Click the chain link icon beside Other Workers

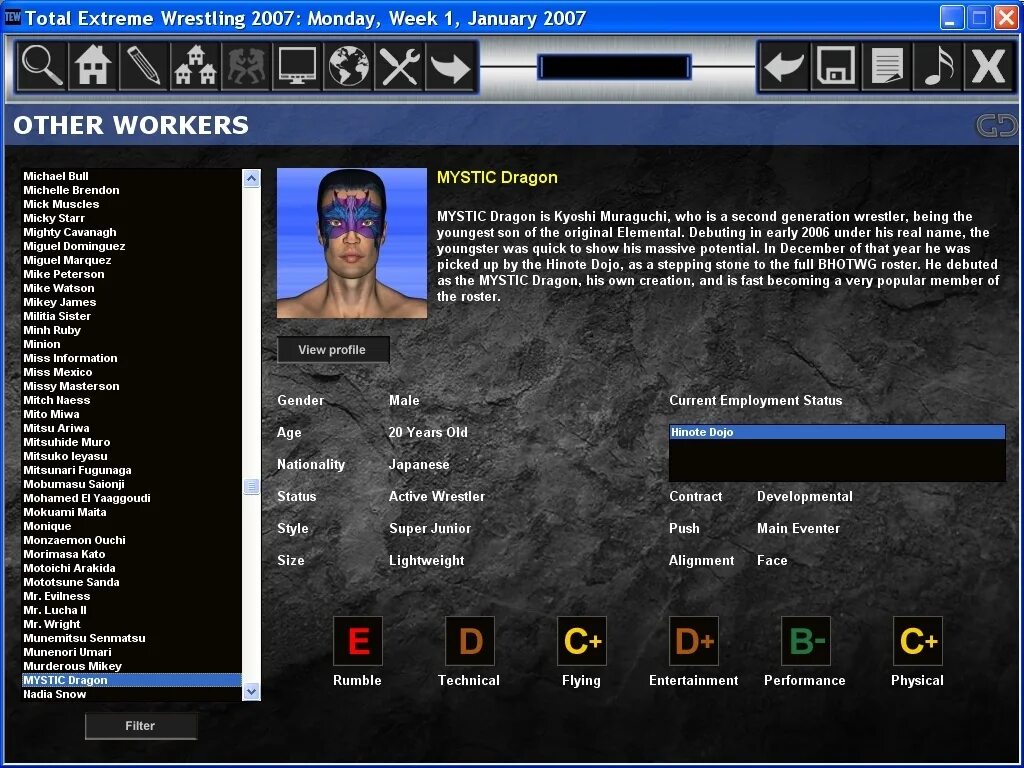coord(997,125)
